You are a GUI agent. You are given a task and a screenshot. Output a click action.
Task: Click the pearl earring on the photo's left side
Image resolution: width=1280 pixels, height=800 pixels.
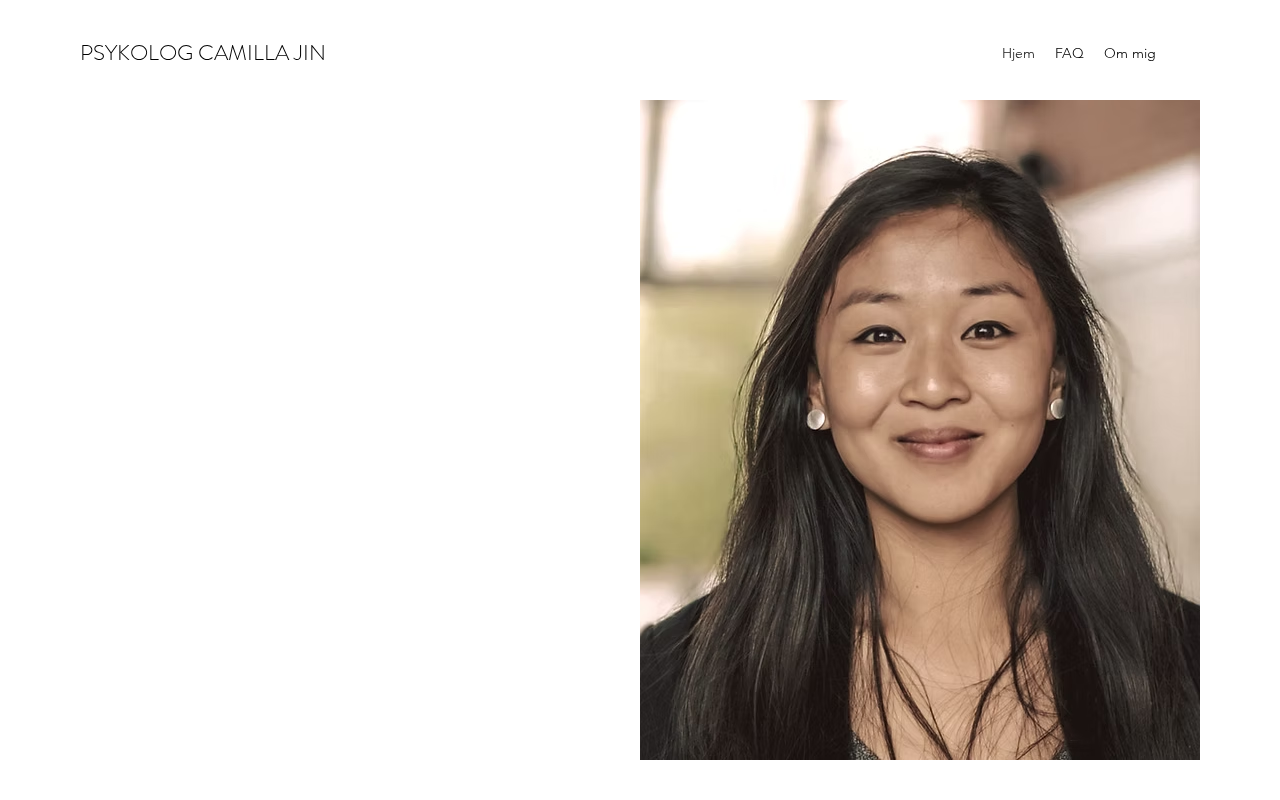[816, 419]
